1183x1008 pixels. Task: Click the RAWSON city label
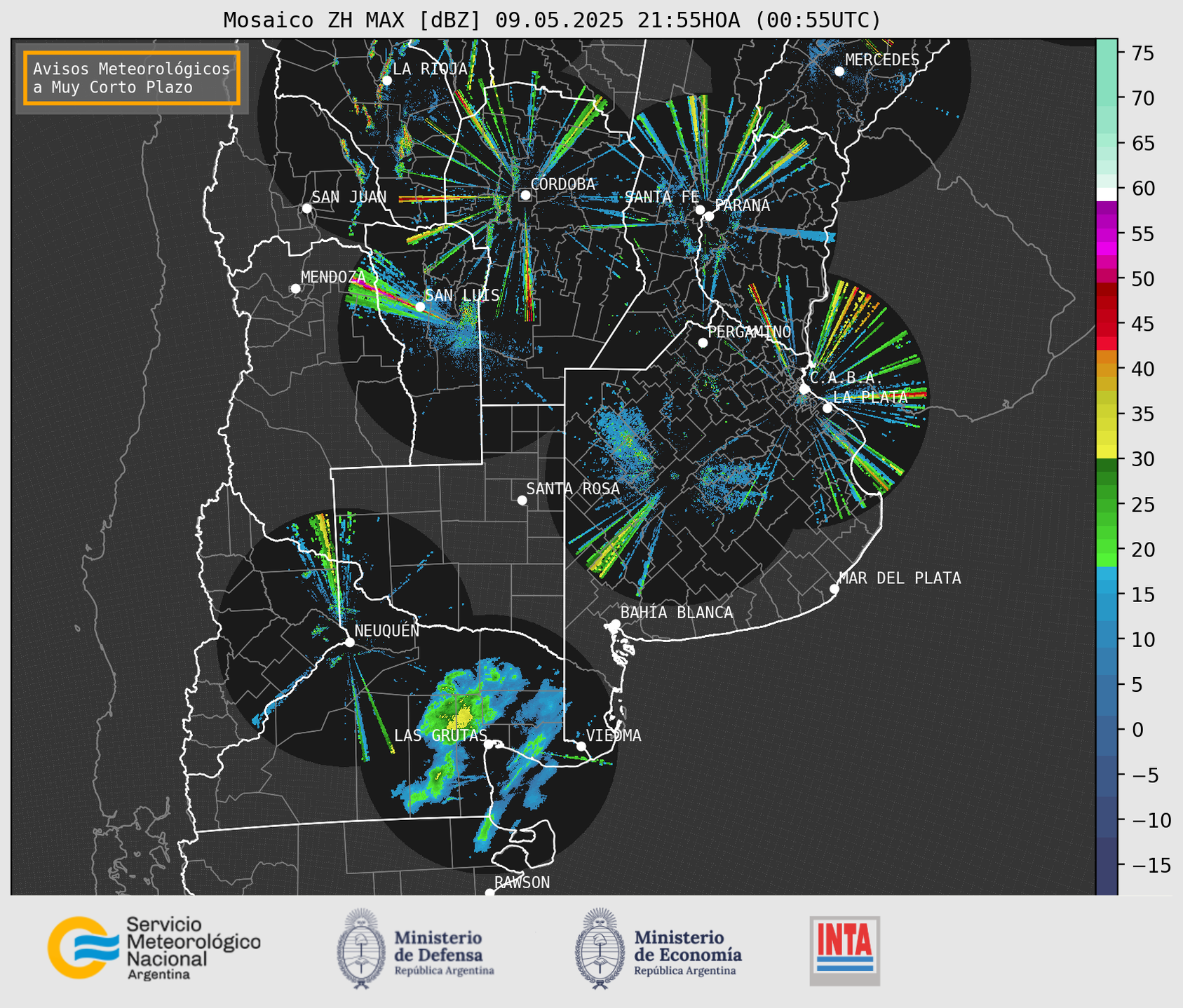pyautogui.click(x=522, y=883)
